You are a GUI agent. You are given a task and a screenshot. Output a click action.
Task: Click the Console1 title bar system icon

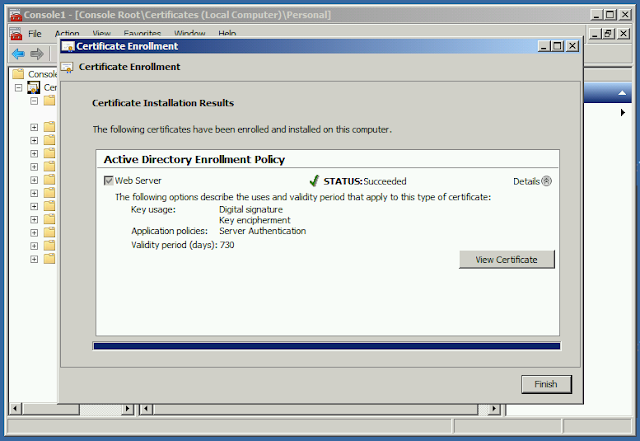[x=16, y=15]
